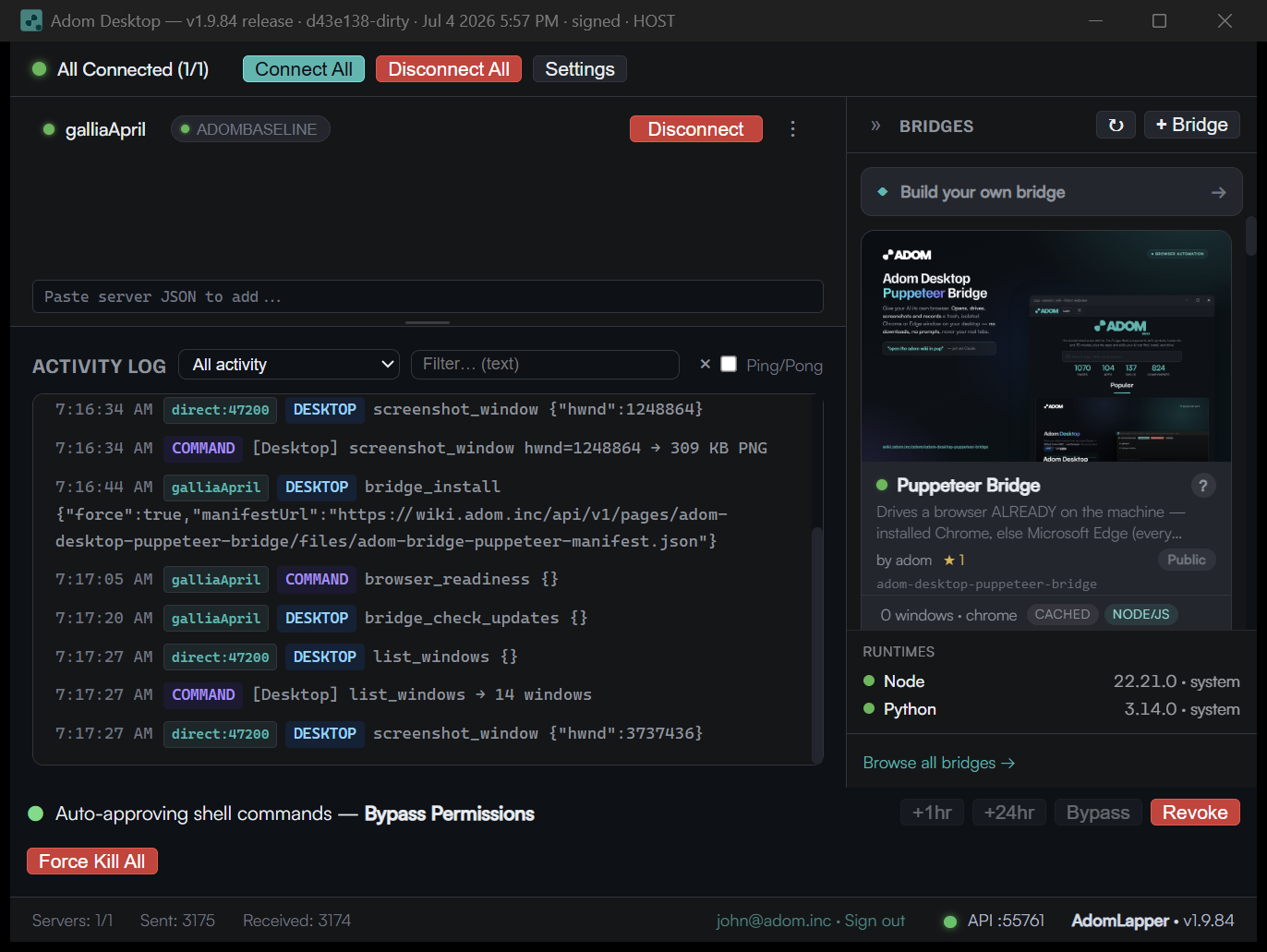Click the by adom author text
The height and width of the screenshot is (952, 1267).
pyautogui.click(x=904, y=560)
